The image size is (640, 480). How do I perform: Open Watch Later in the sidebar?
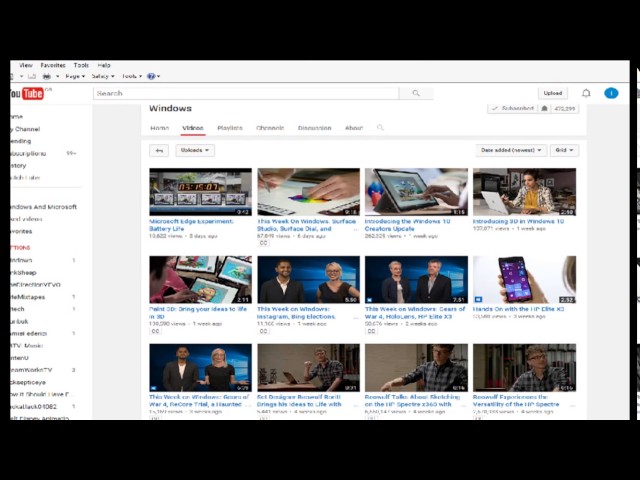[25, 178]
